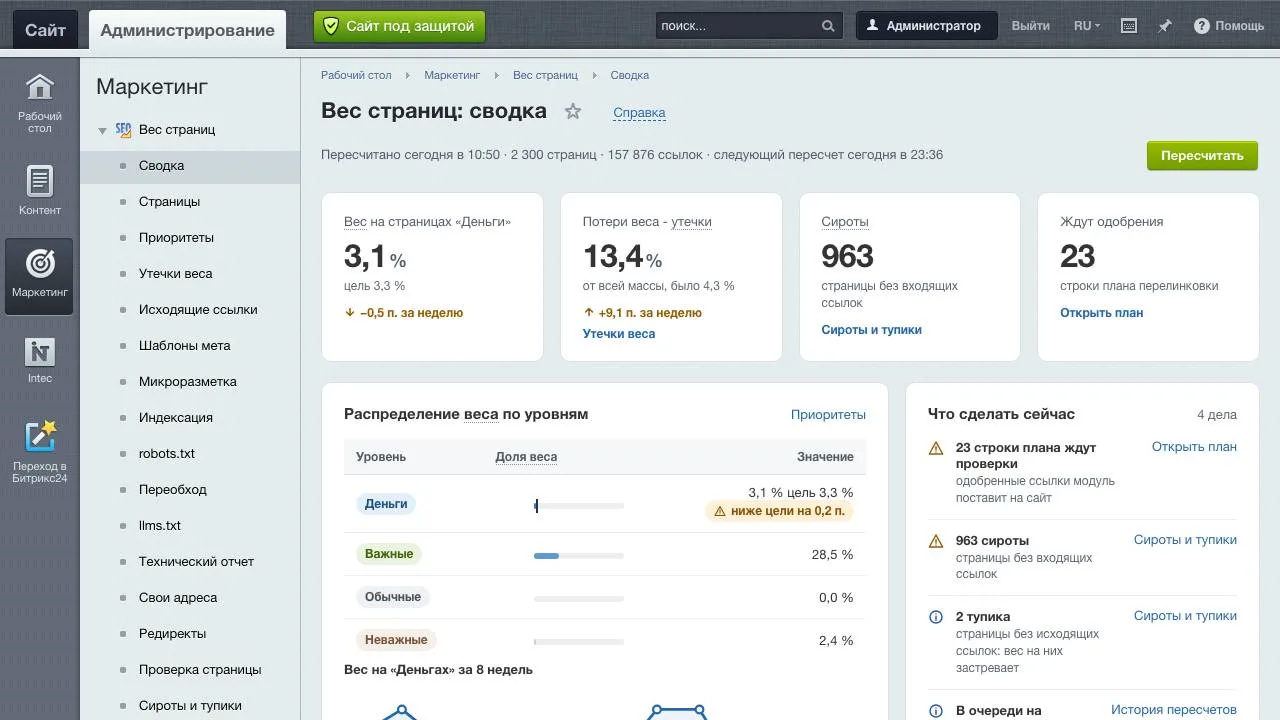This screenshot has height=720, width=1280.
Task: Go to Маркетинг in the breadcrumb
Action: (x=452, y=75)
